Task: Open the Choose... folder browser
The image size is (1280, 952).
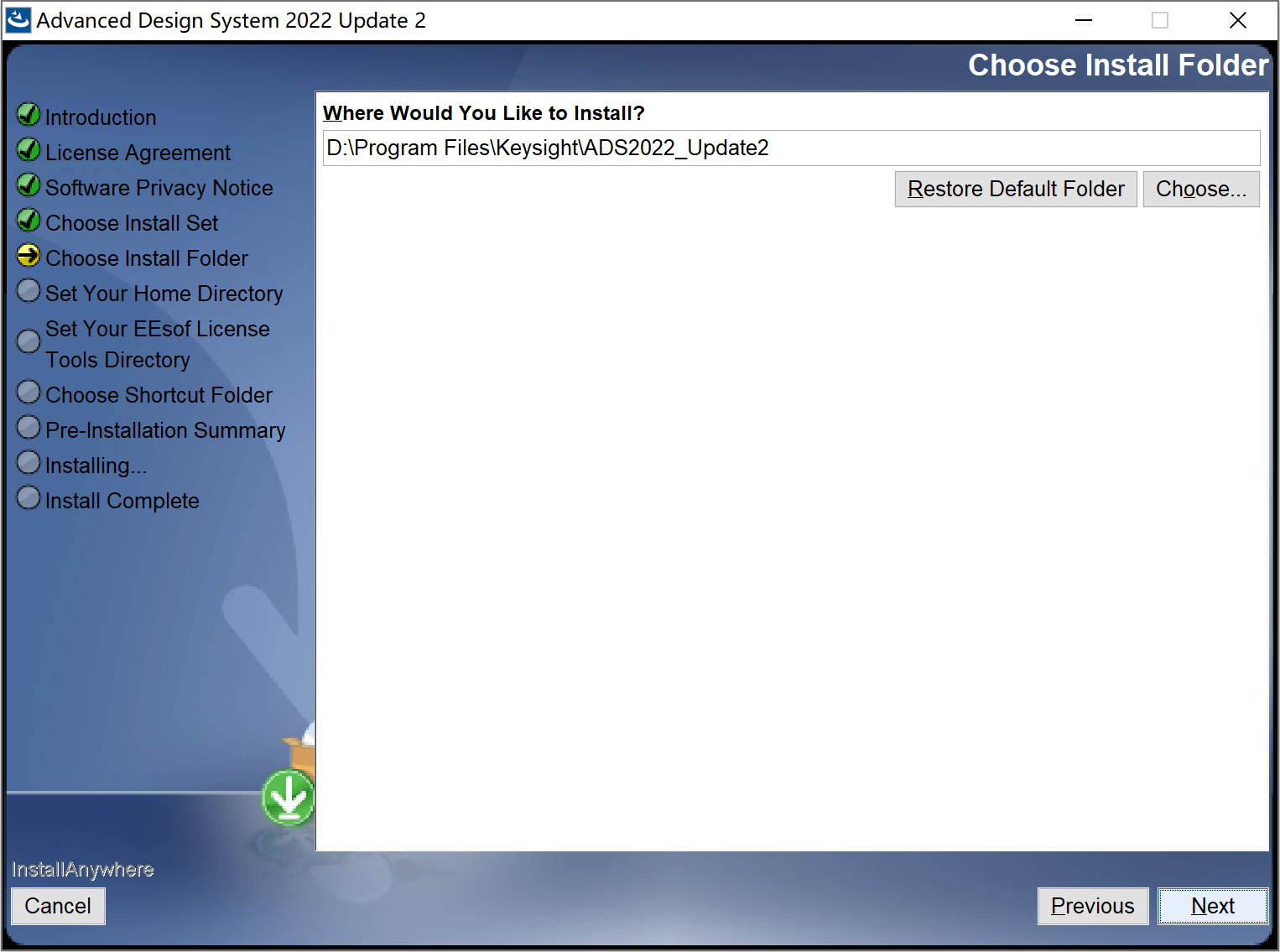Action: tap(1201, 189)
